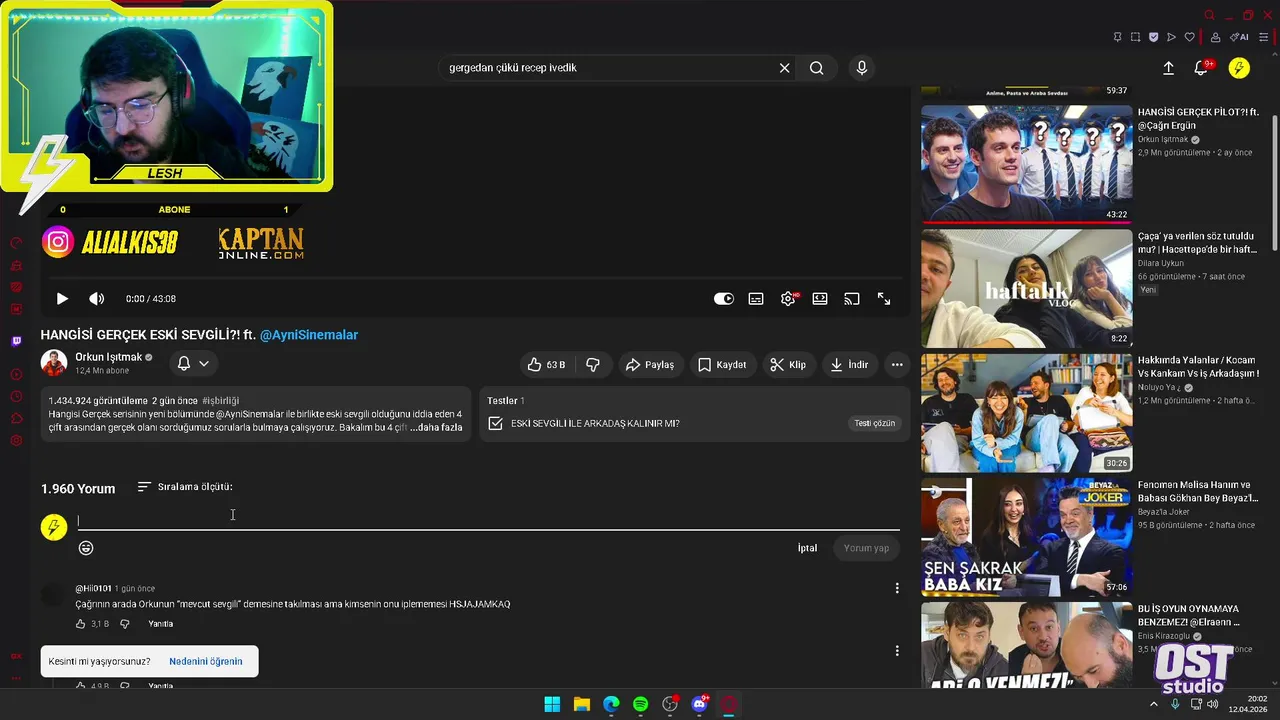This screenshot has height=720, width=1280.
Task: Add the page to bookmarks heart icon
Action: pyautogui.click(x=1189, y=37)
